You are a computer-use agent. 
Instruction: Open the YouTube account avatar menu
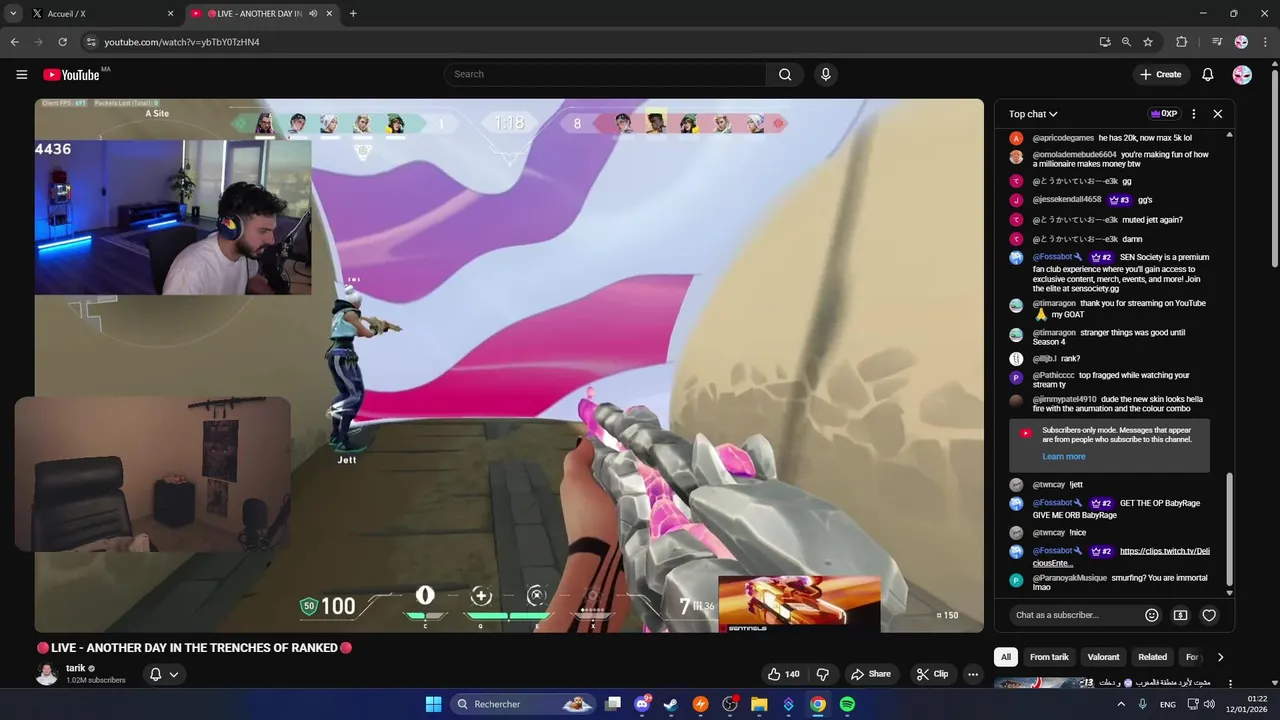pyautogui.click(x=1242, y=75)
